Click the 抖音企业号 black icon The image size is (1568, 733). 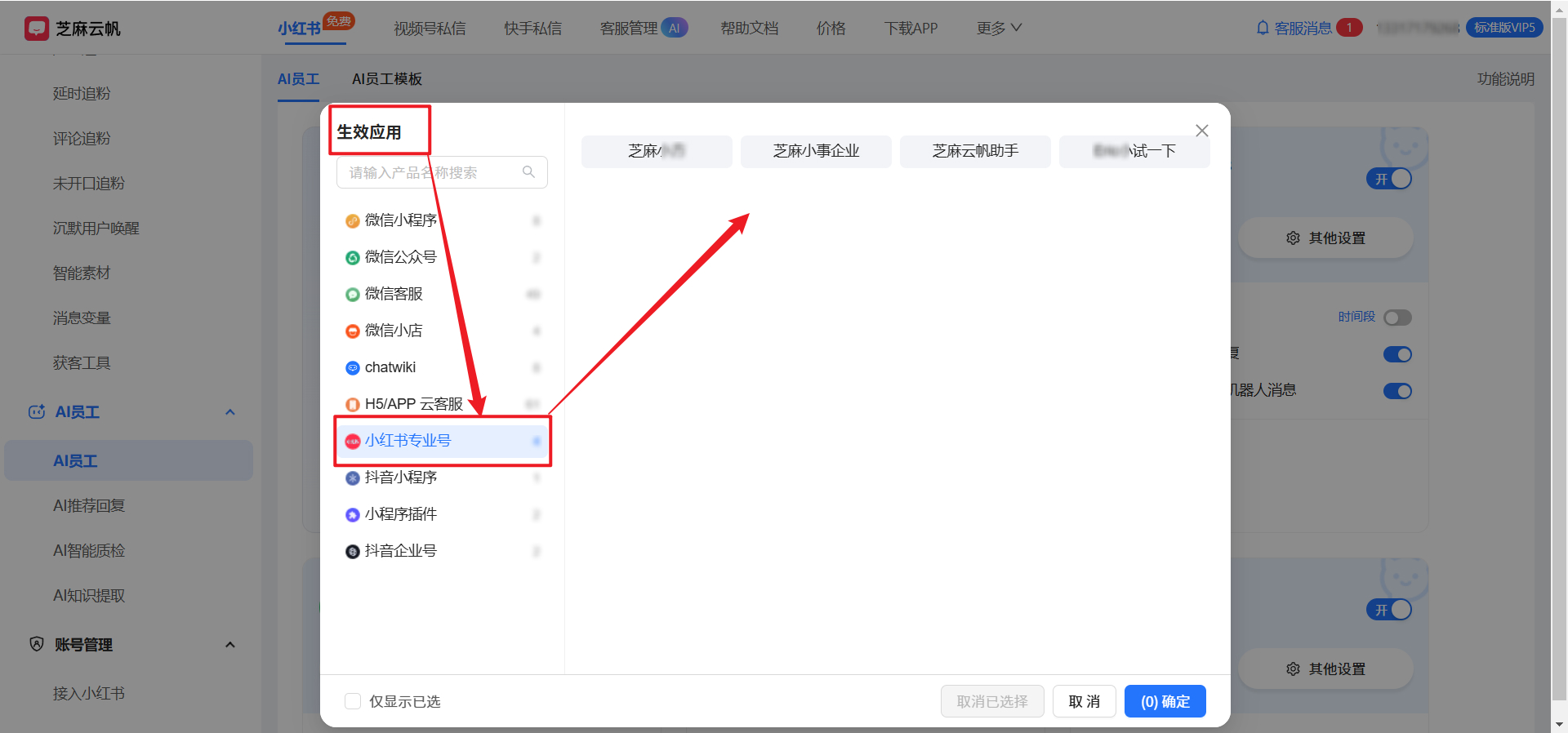coord(353,552)
